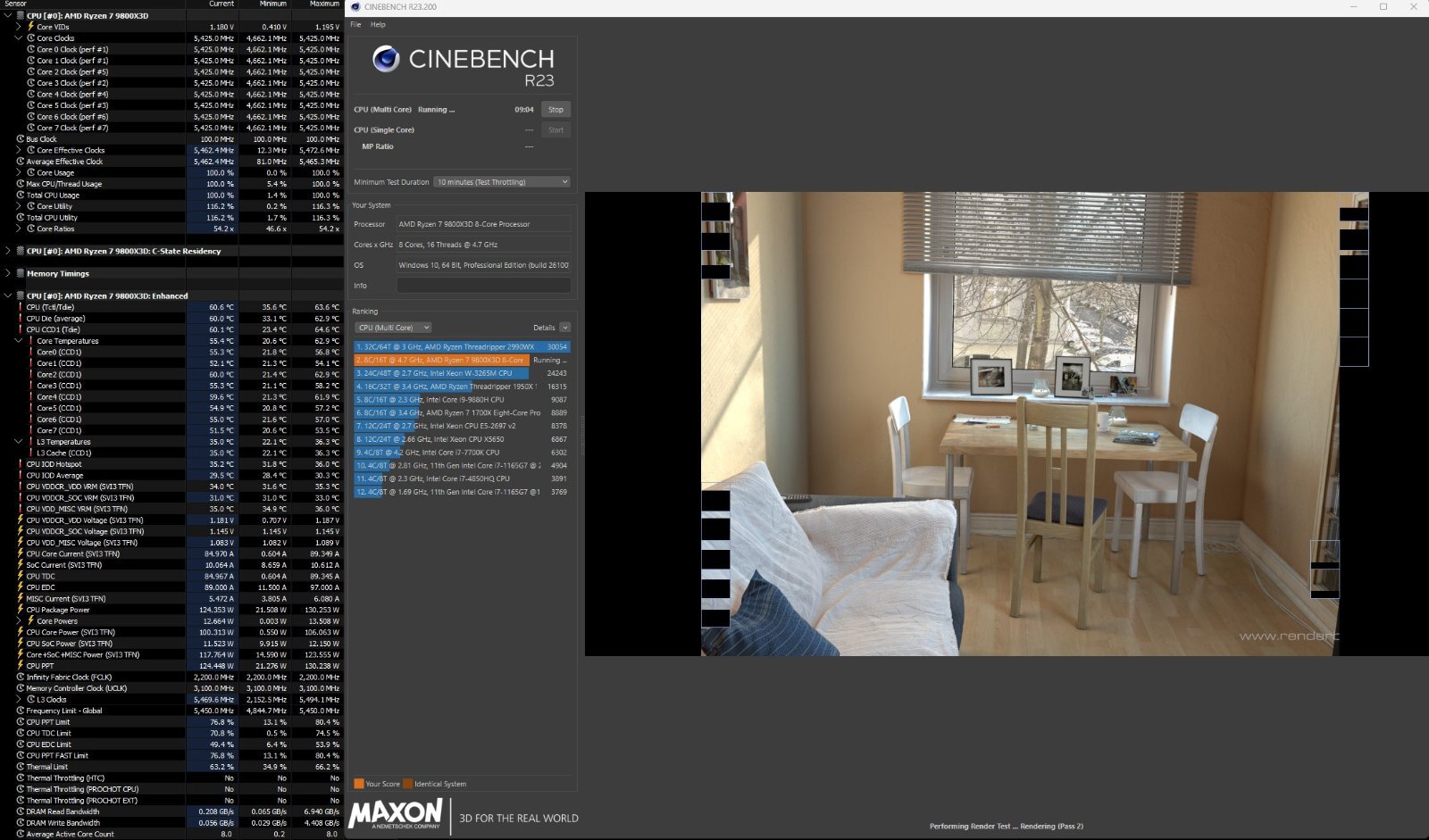Select Core i9-9880H ranking entry

coord(462,399)
